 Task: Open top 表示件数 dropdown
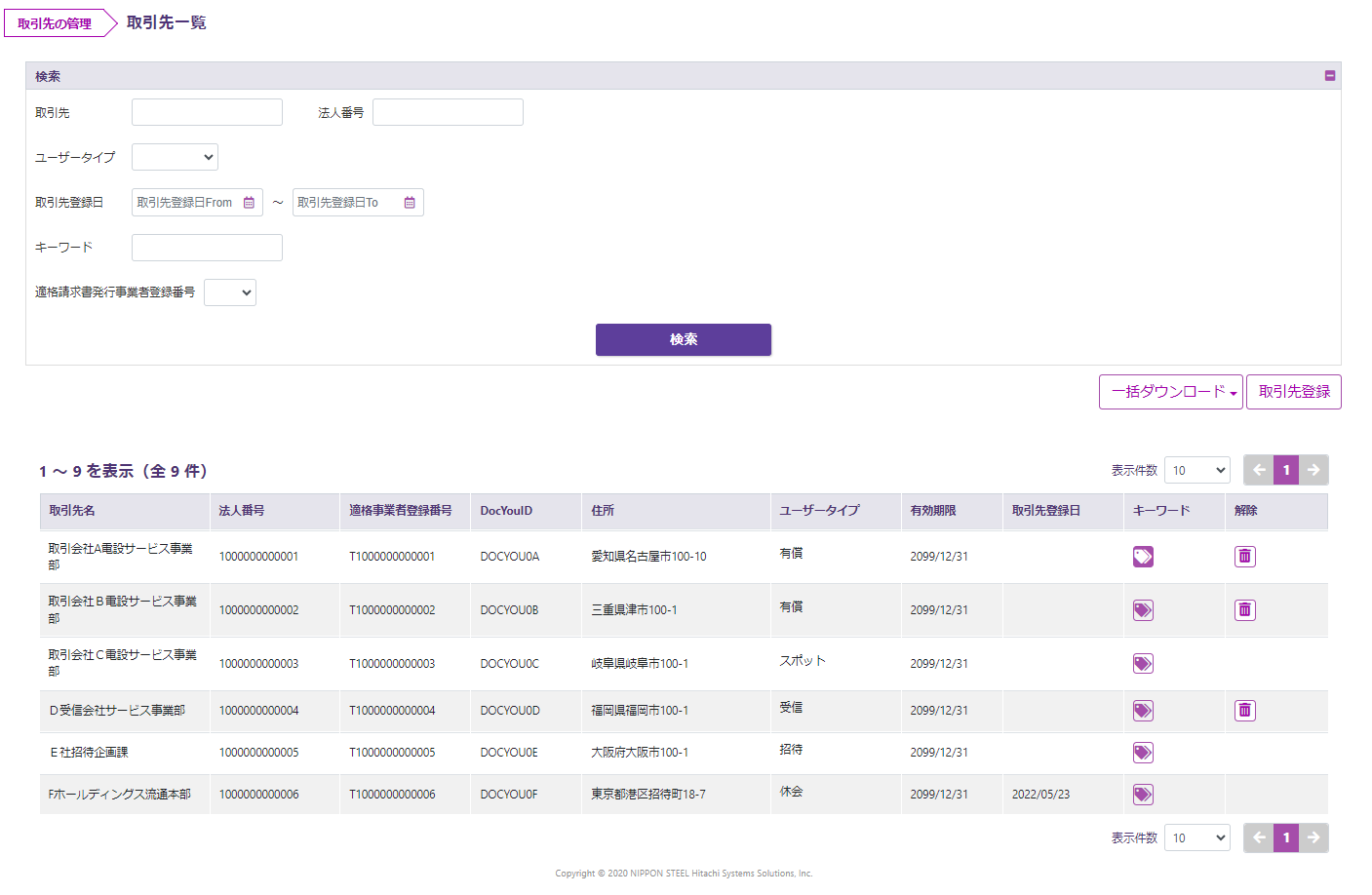1197,470
